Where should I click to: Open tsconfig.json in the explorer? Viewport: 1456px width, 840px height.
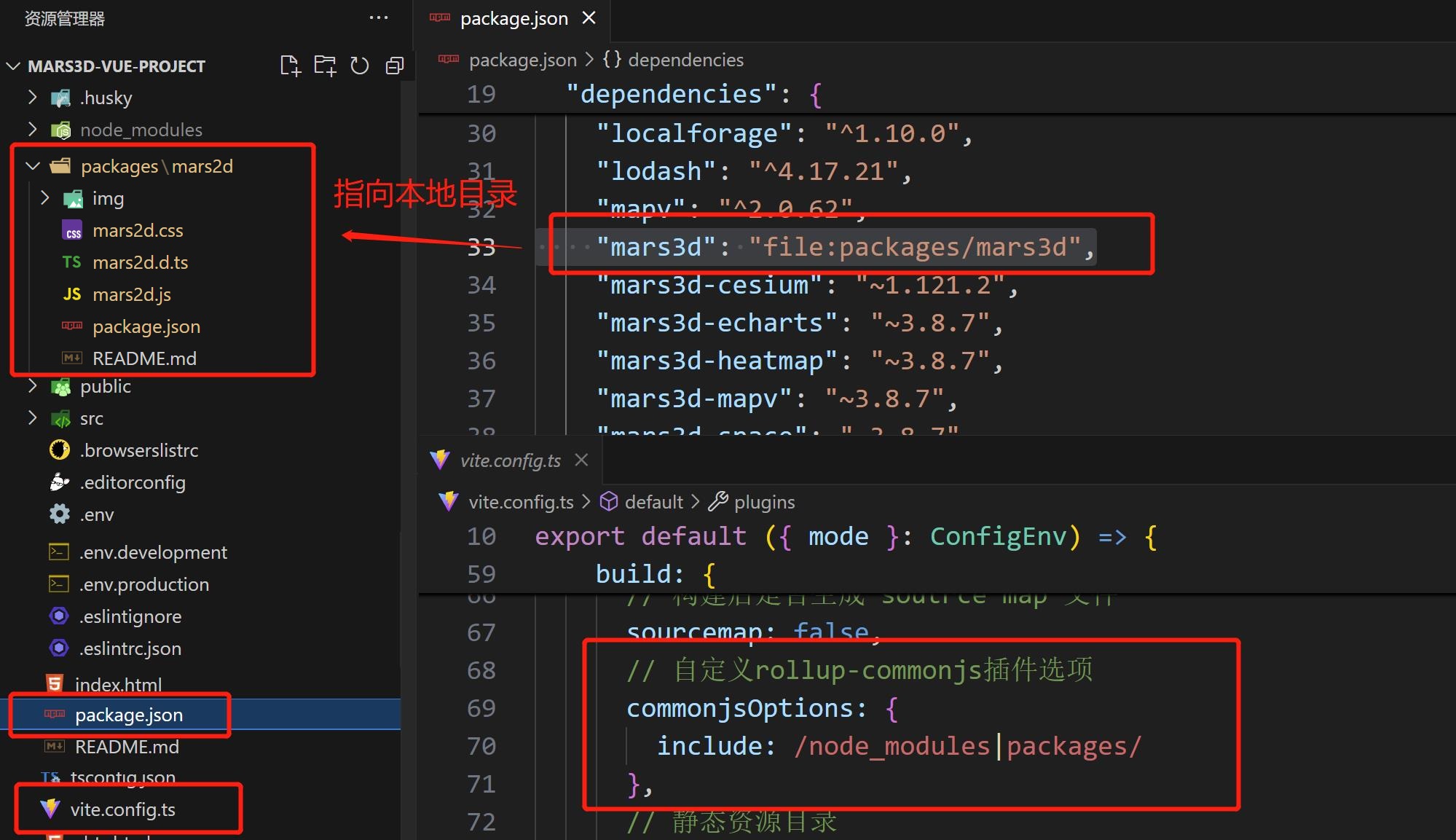pyautogui.click(x=122, y=777)
